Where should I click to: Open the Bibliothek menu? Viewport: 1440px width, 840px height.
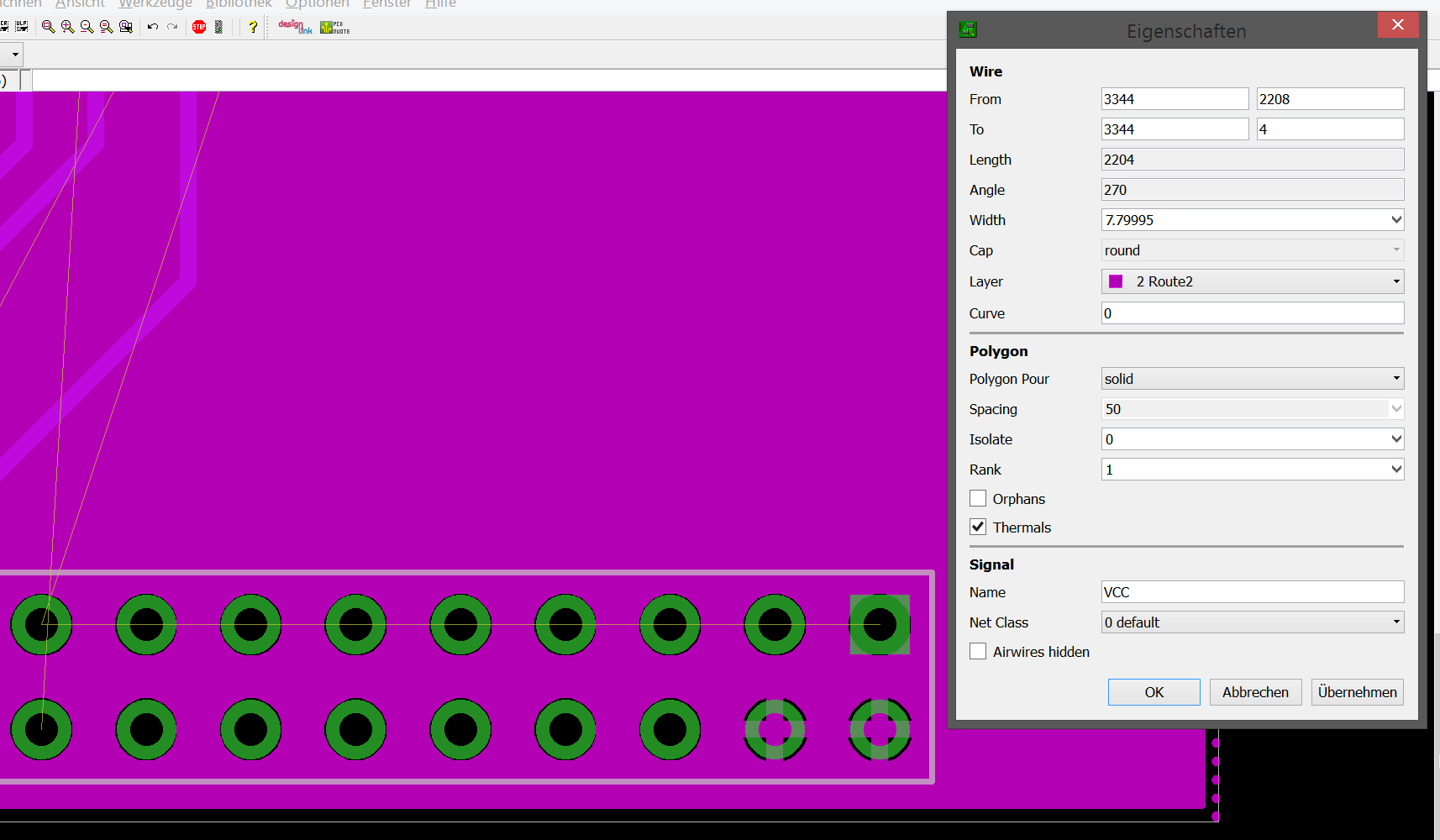click(239, 3)
